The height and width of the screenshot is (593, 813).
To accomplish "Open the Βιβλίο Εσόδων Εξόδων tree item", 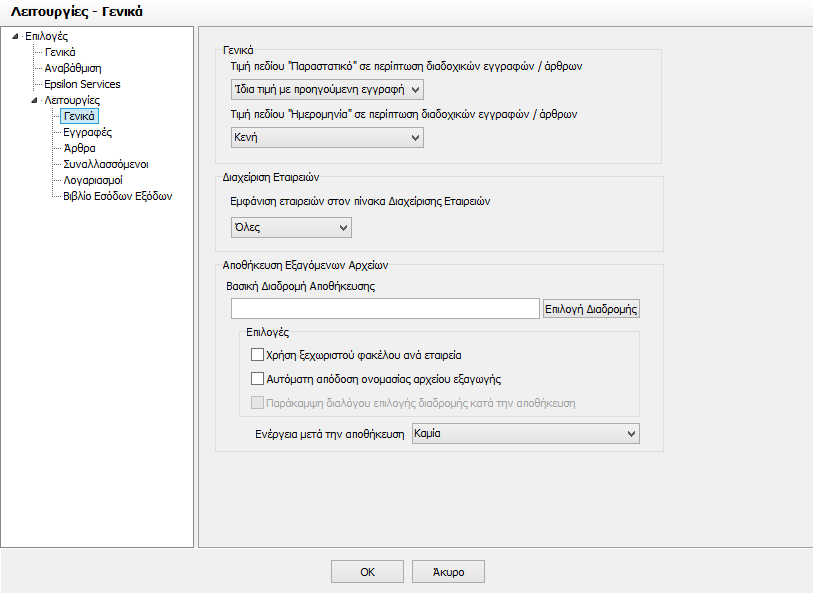I will point(118,196).
